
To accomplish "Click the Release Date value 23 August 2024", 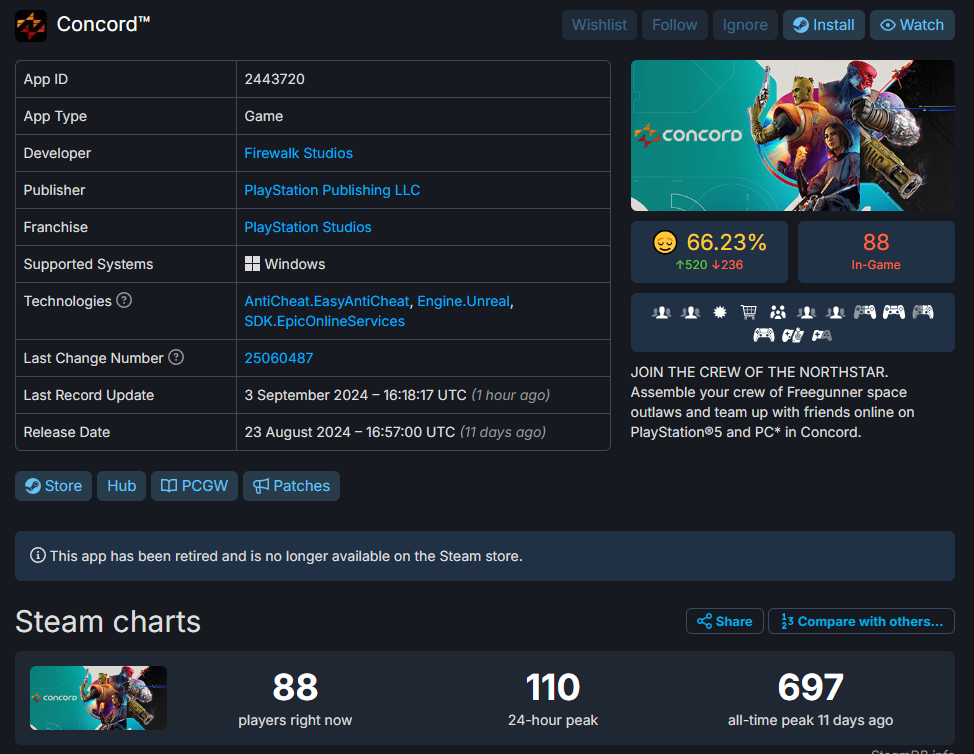I will pyautogui.click(x=395, y=432).
